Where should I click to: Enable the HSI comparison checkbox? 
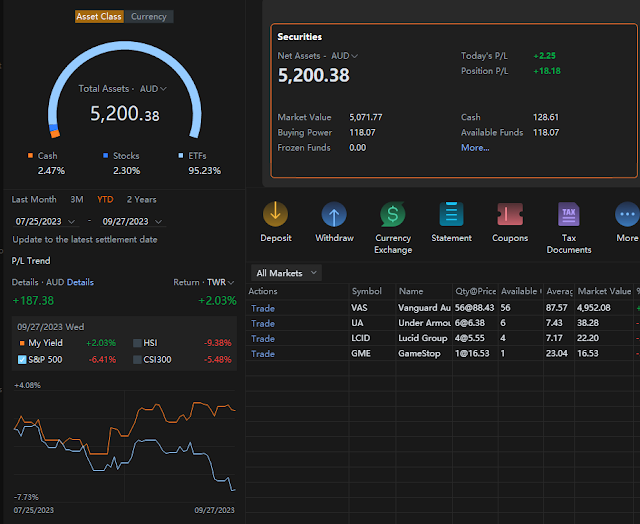pos(137,343)
